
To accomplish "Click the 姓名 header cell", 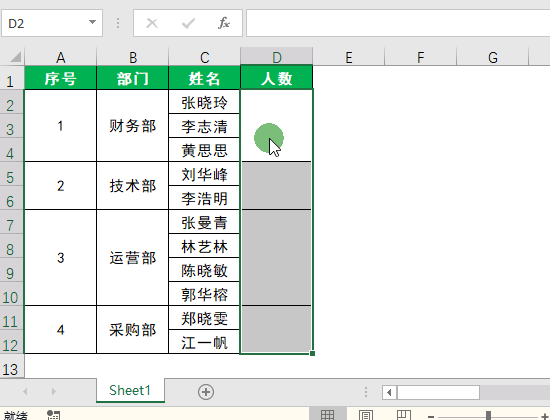I will tap(204, 78).
